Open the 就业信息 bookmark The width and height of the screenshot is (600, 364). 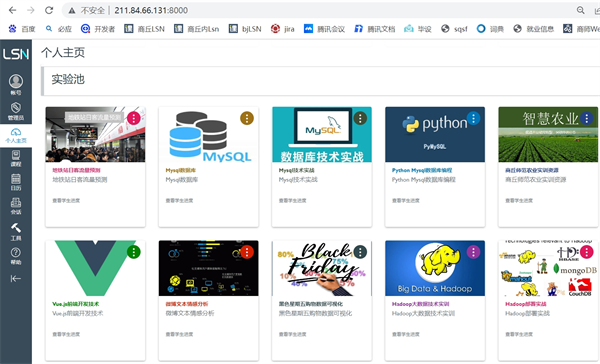[x=533, y=29]
